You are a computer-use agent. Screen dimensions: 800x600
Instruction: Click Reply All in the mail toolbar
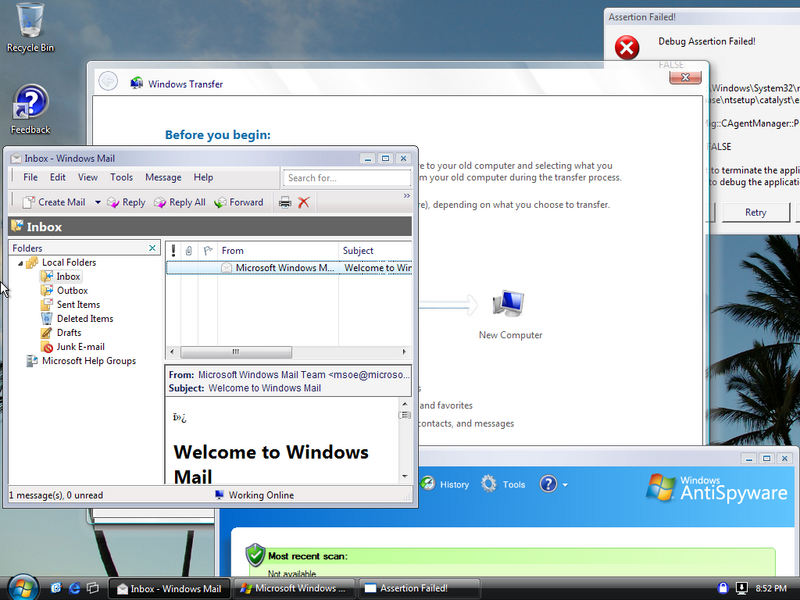(x=180, y=203)
